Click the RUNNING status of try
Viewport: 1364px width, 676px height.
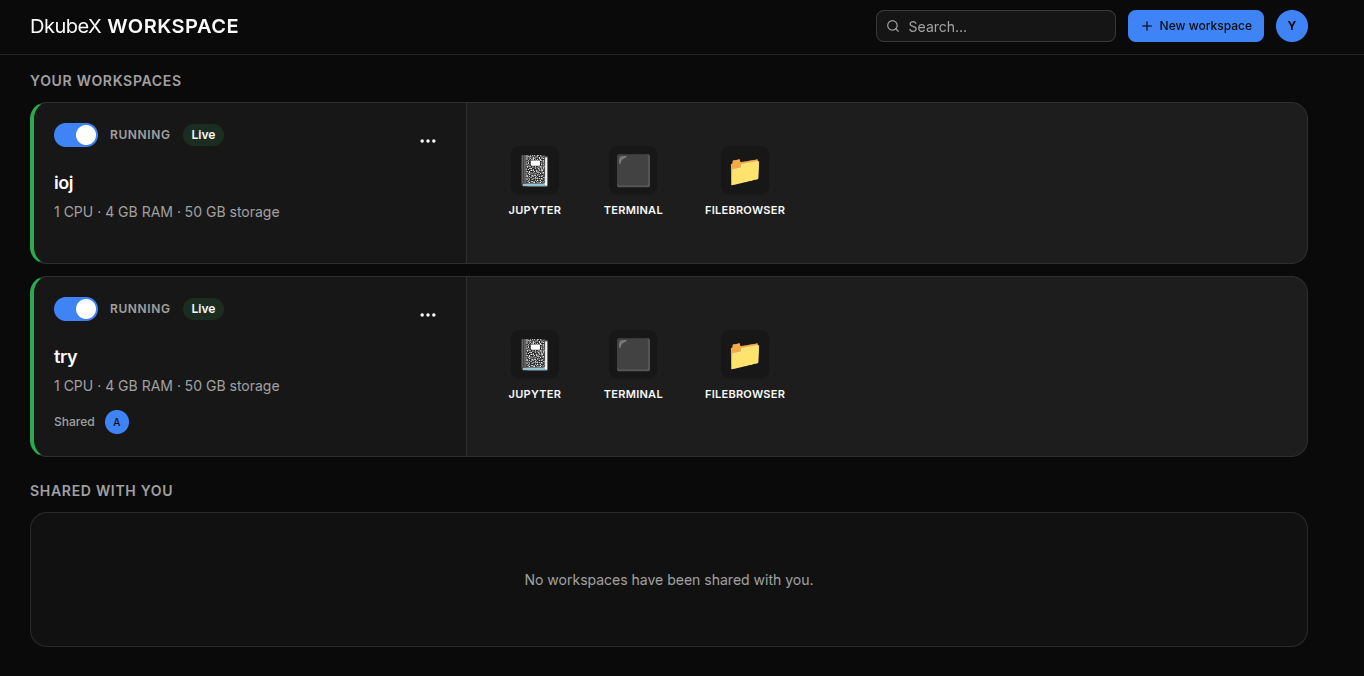click(140, 309)
